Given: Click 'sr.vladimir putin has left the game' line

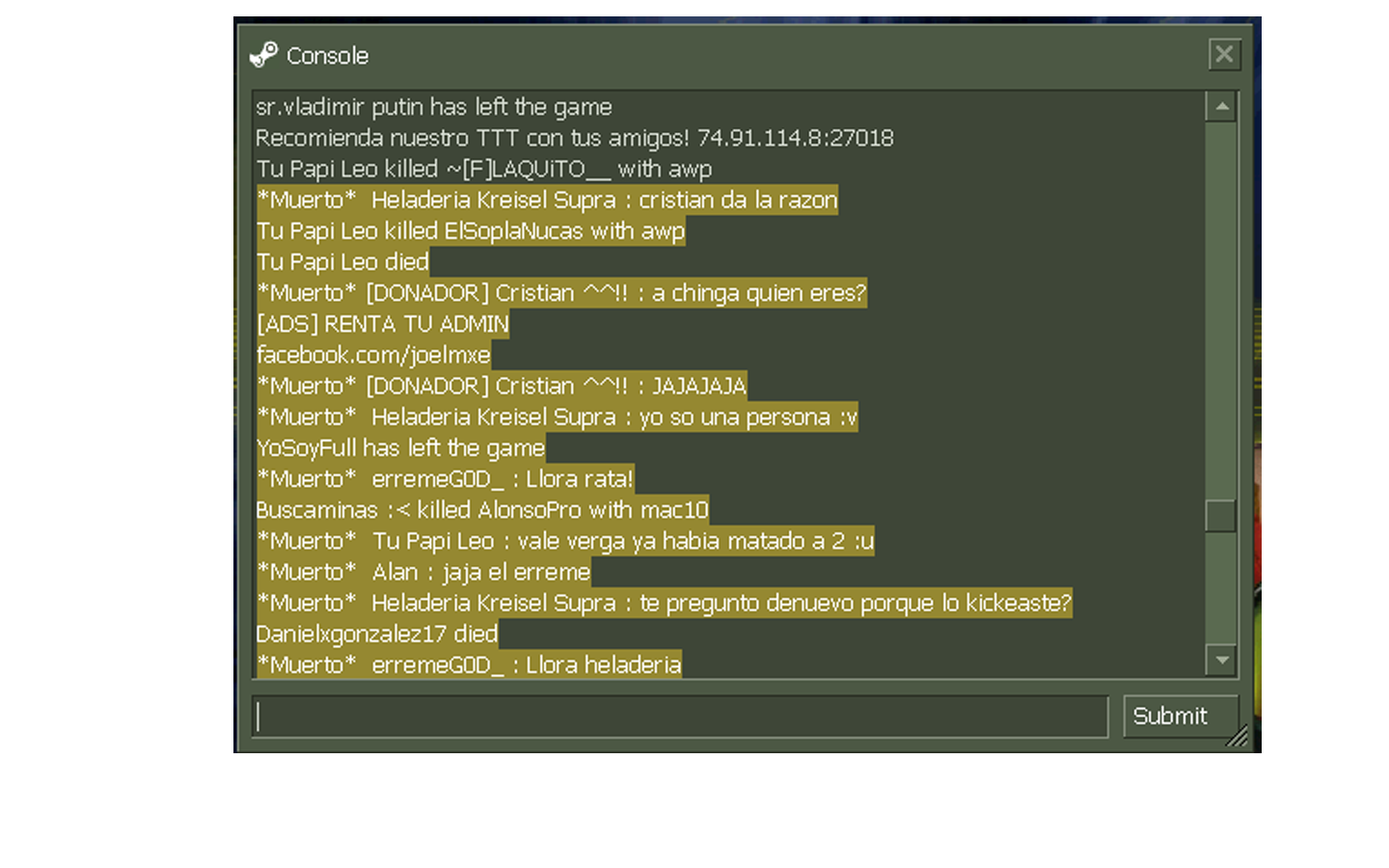Looking at the screenshot, I should coord(434,107).
